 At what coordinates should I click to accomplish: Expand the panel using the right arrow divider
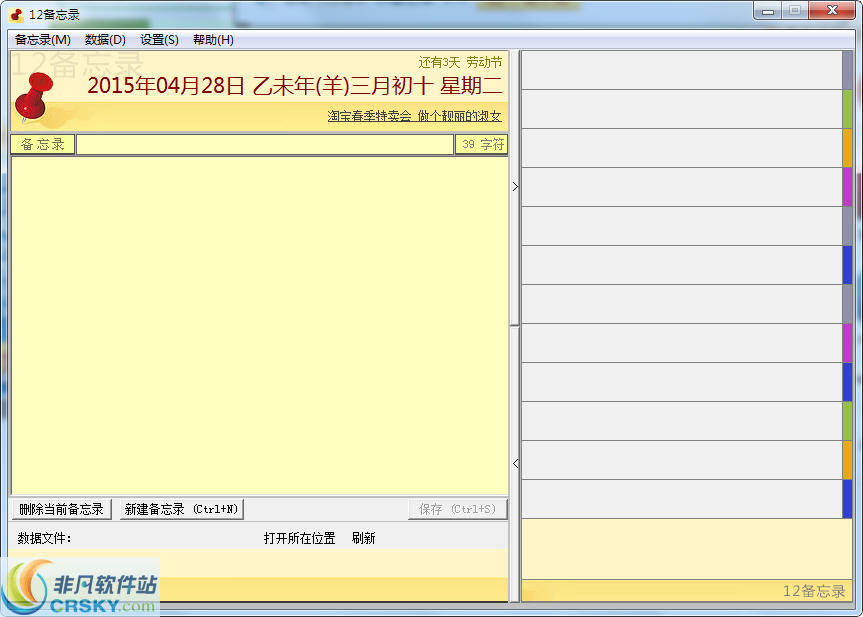[514, 186]
